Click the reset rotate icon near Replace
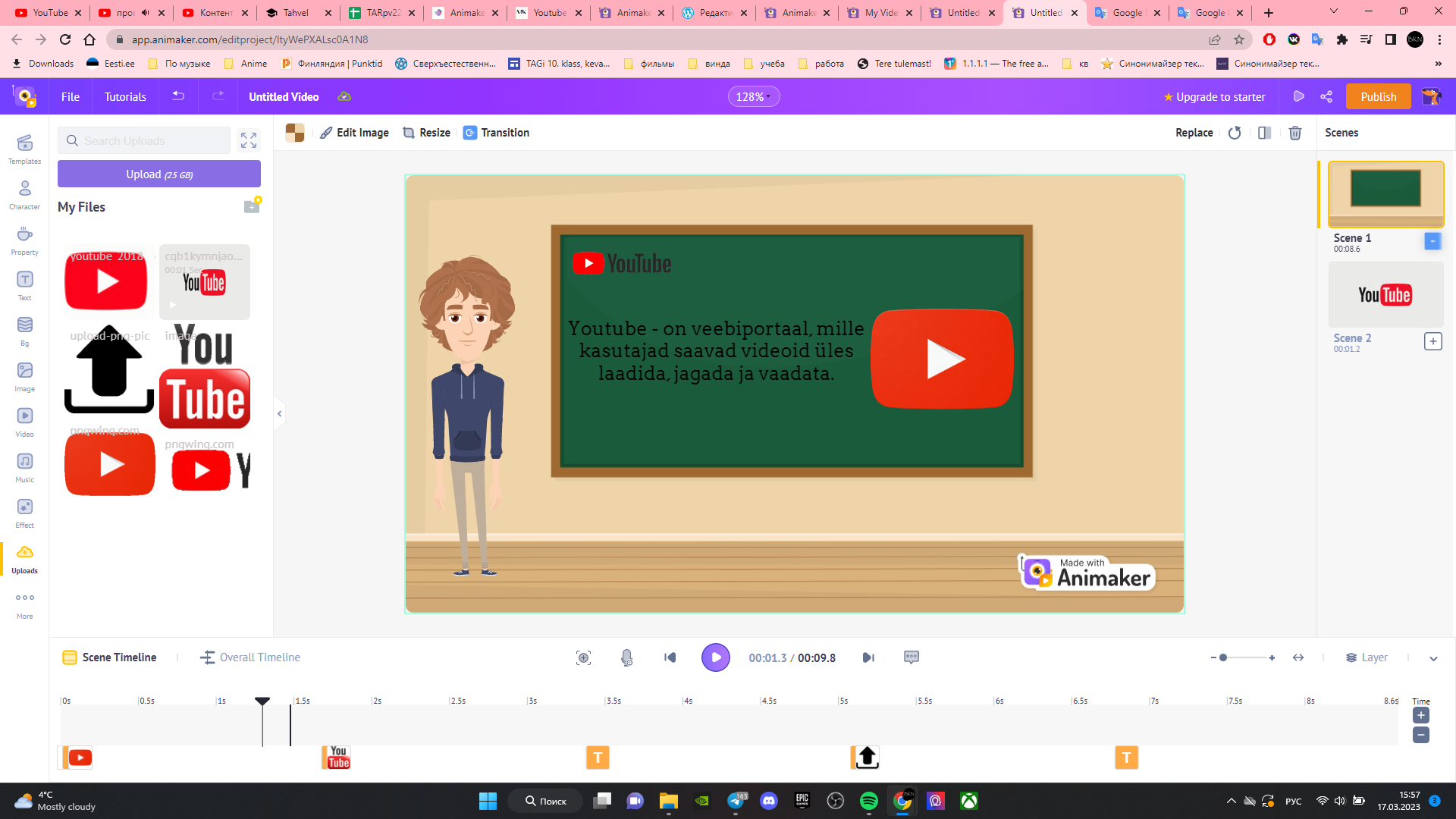Viewport: 1456px width, 819px height. [1235, 133]
